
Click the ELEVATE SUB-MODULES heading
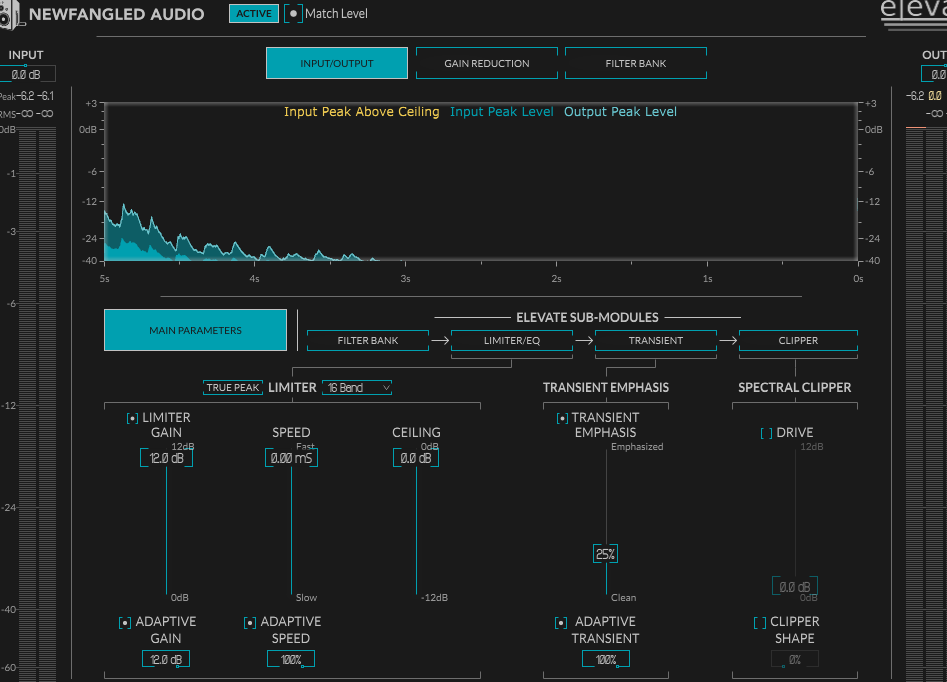[x=587, y=317]
